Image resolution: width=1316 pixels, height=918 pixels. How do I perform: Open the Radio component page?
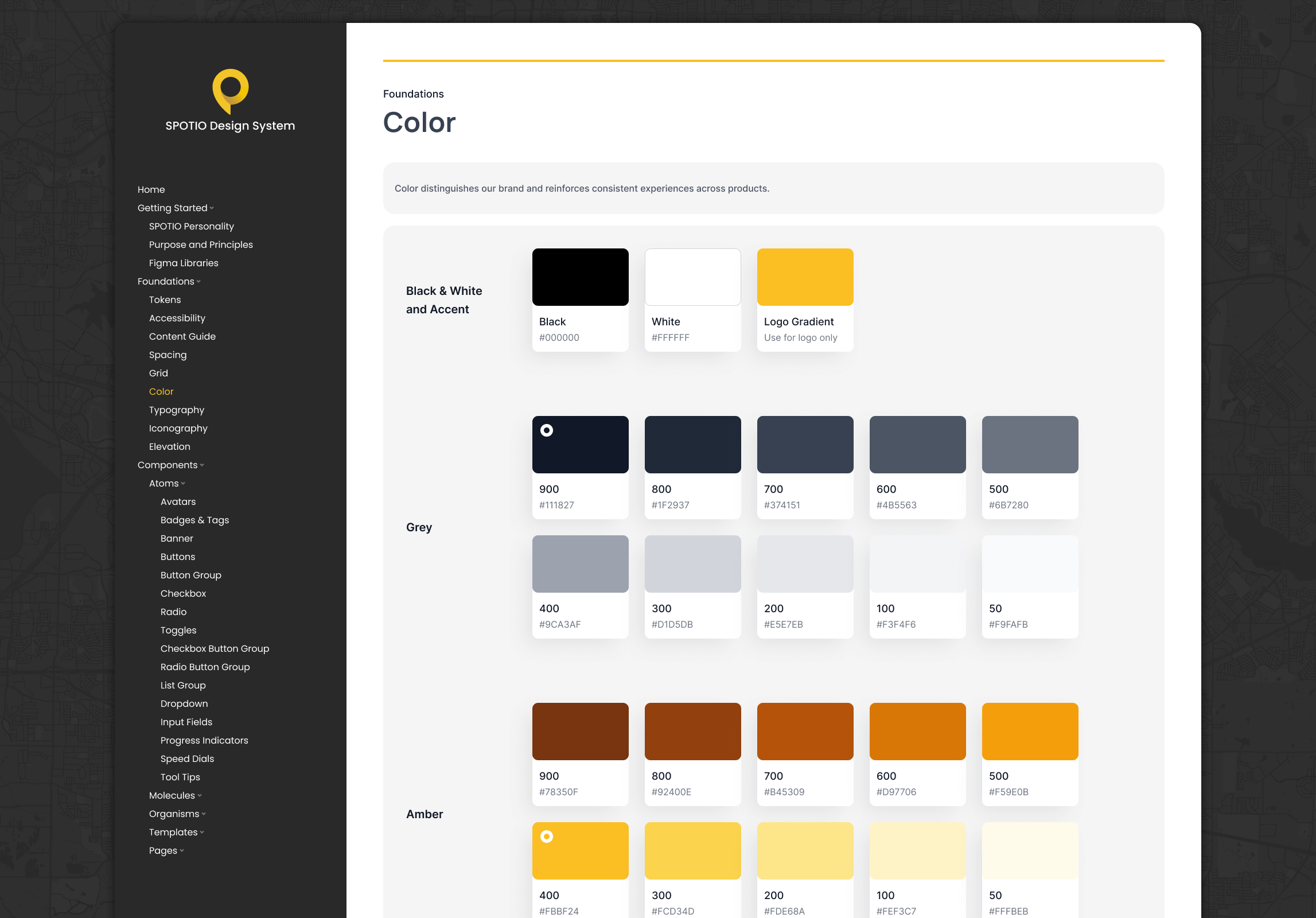coord(174,612)
